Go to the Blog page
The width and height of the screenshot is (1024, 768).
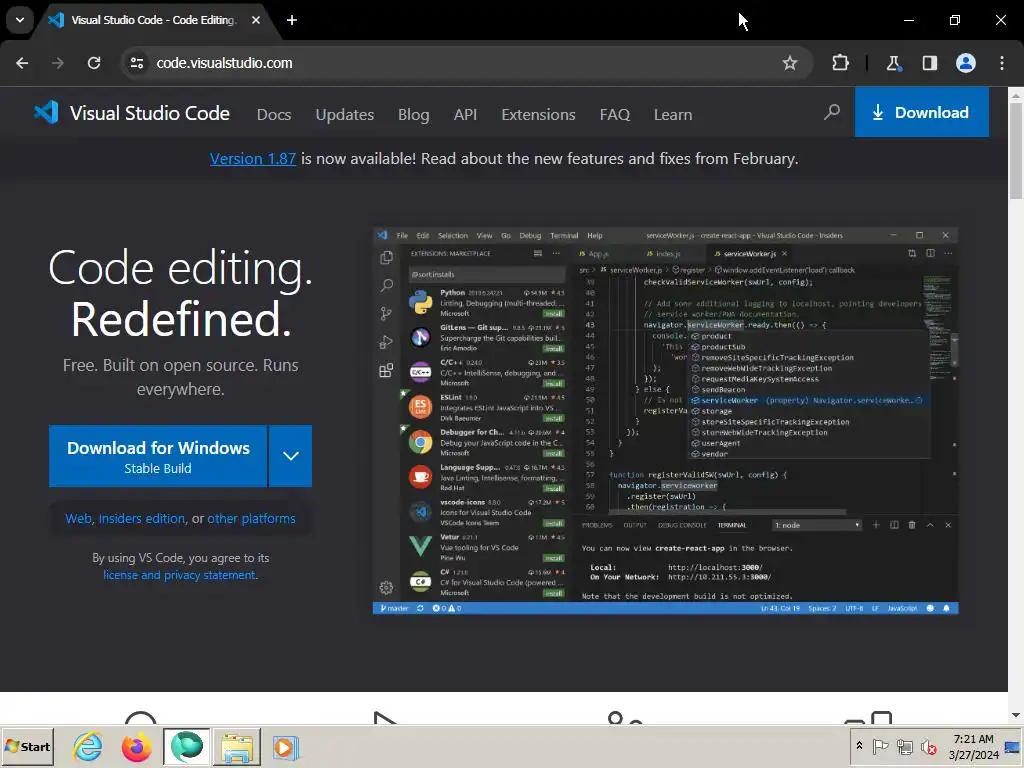[x=413, y=114]
